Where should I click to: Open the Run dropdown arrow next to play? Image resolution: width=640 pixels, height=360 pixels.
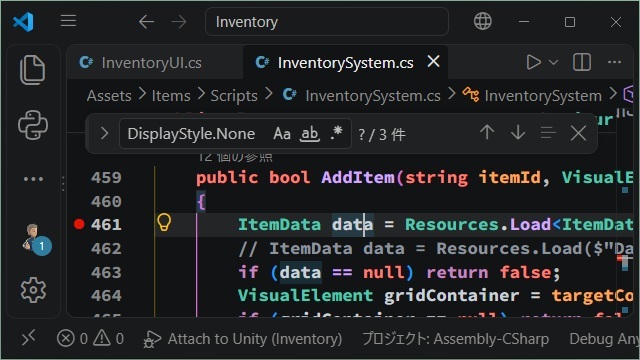(x=553, y=62)
